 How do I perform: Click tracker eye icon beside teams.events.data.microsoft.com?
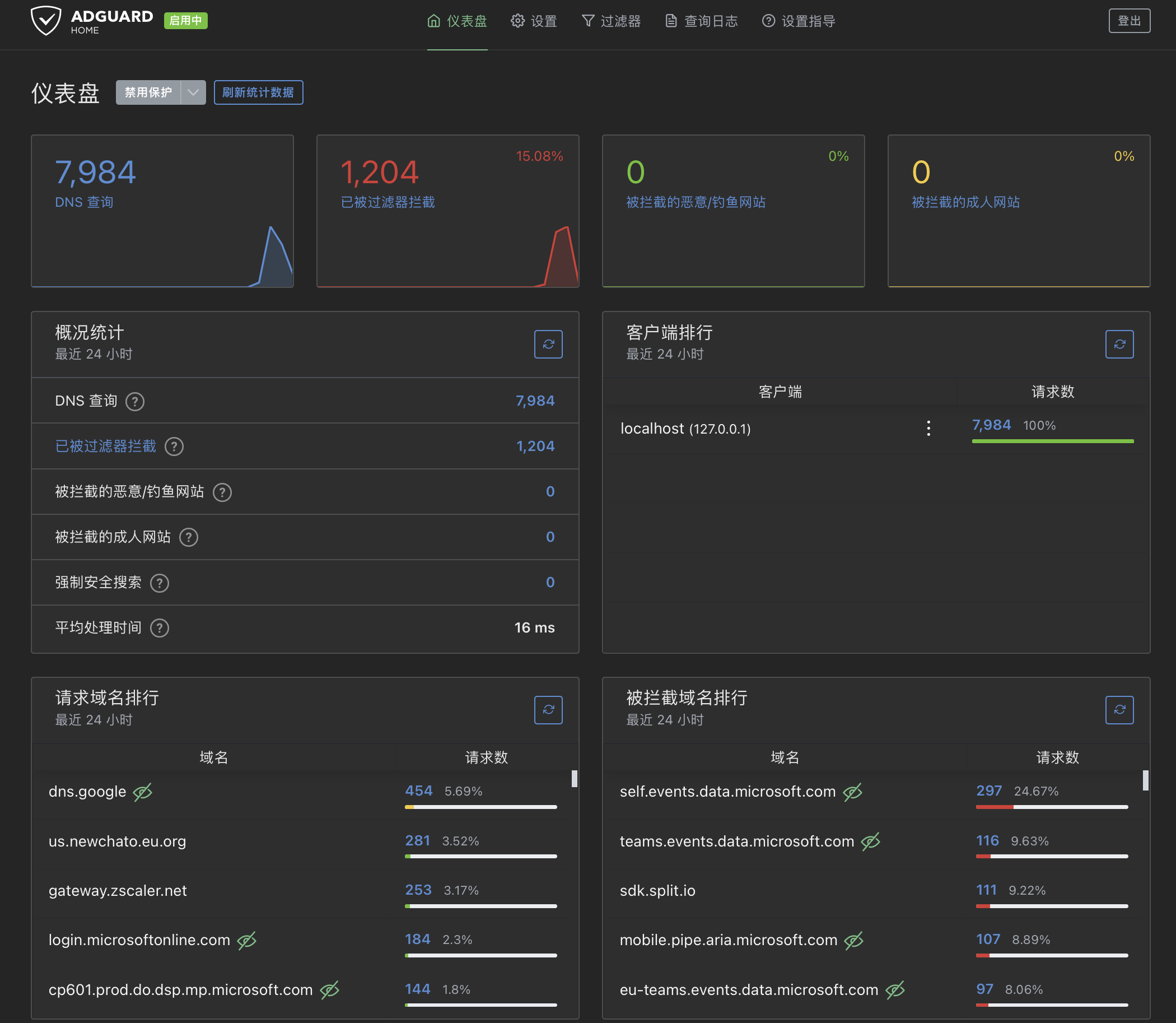[870, 841]
